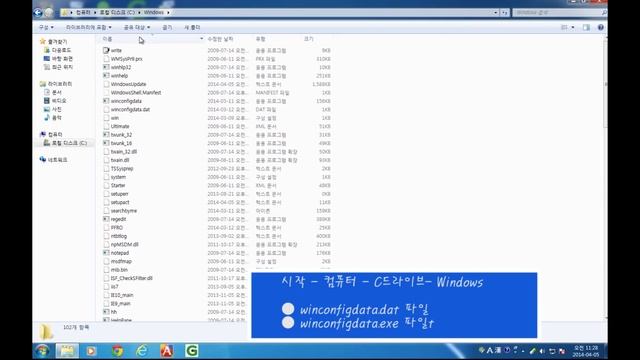
Task: Open the 구성 (Organize) menu
Action: 46,27
